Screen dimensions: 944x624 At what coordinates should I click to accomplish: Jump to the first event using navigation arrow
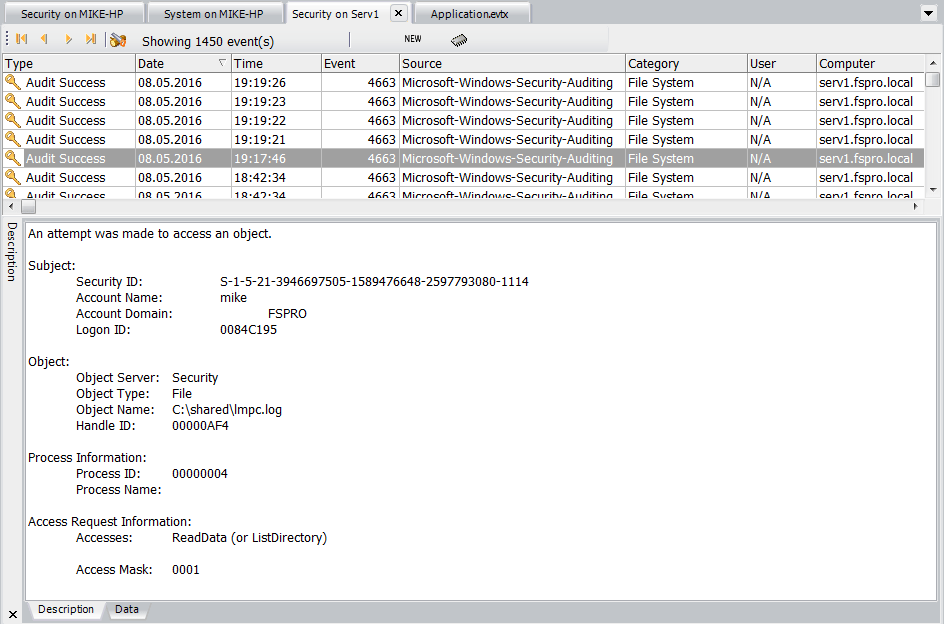(20, 39)
